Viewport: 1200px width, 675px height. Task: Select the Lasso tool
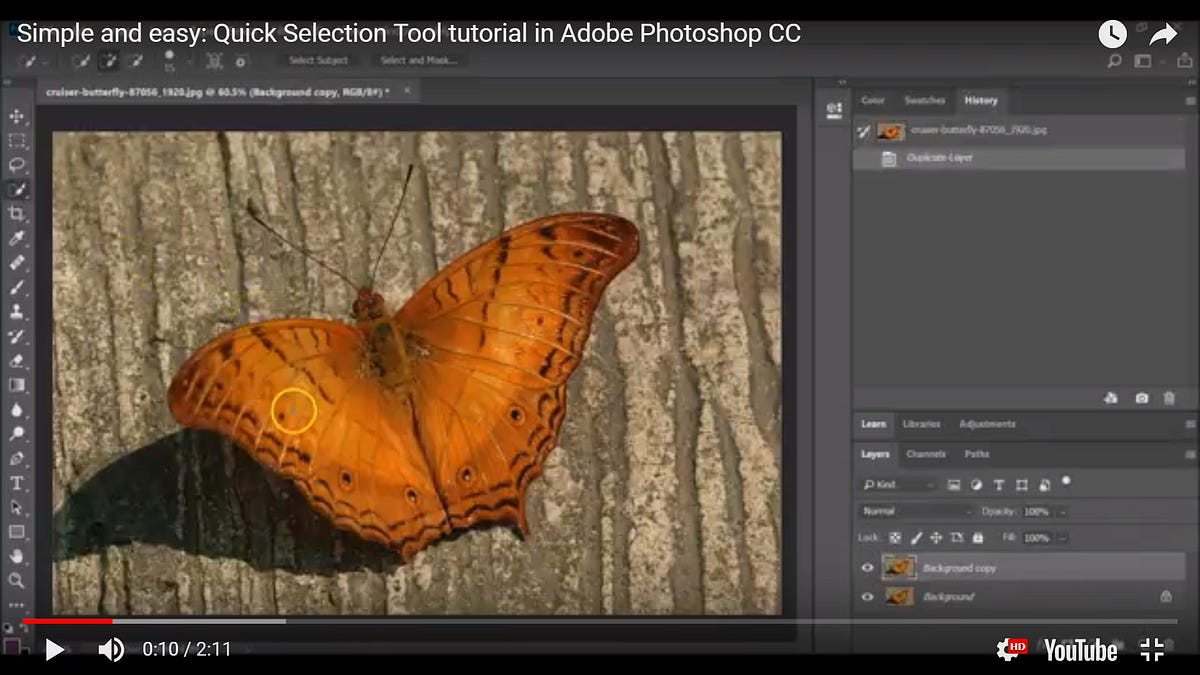(x=17, y=165)
